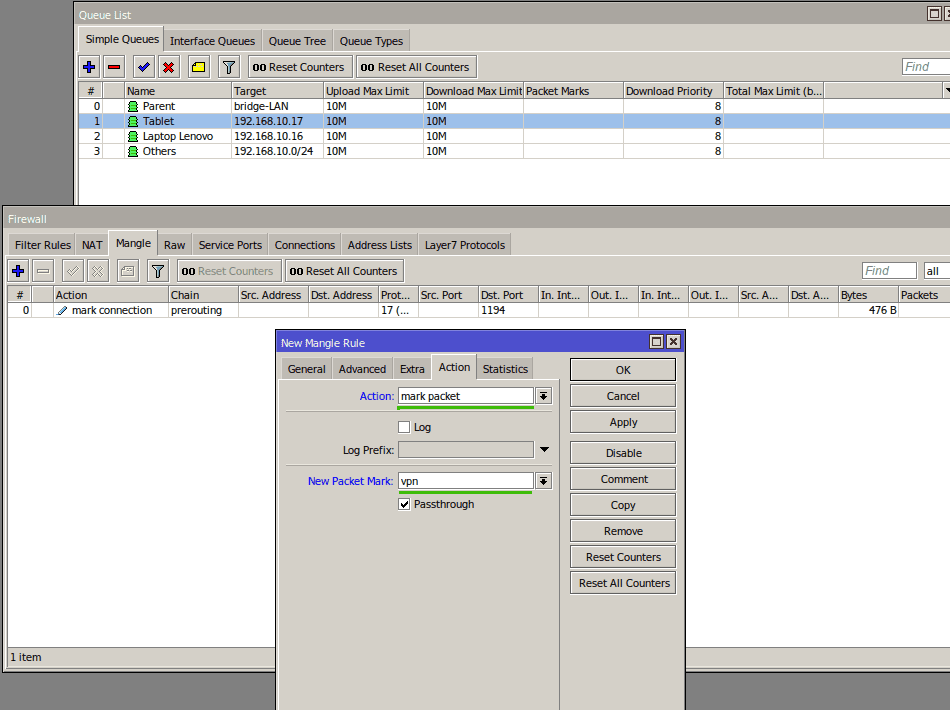950x710 pixels.
Task: Add a new simple queue with plus icon
Action: click(x=89, y=67)
